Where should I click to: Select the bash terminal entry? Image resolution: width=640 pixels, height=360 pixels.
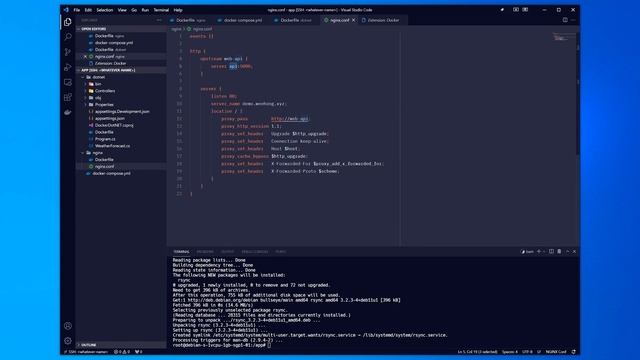tap(527, 251)
